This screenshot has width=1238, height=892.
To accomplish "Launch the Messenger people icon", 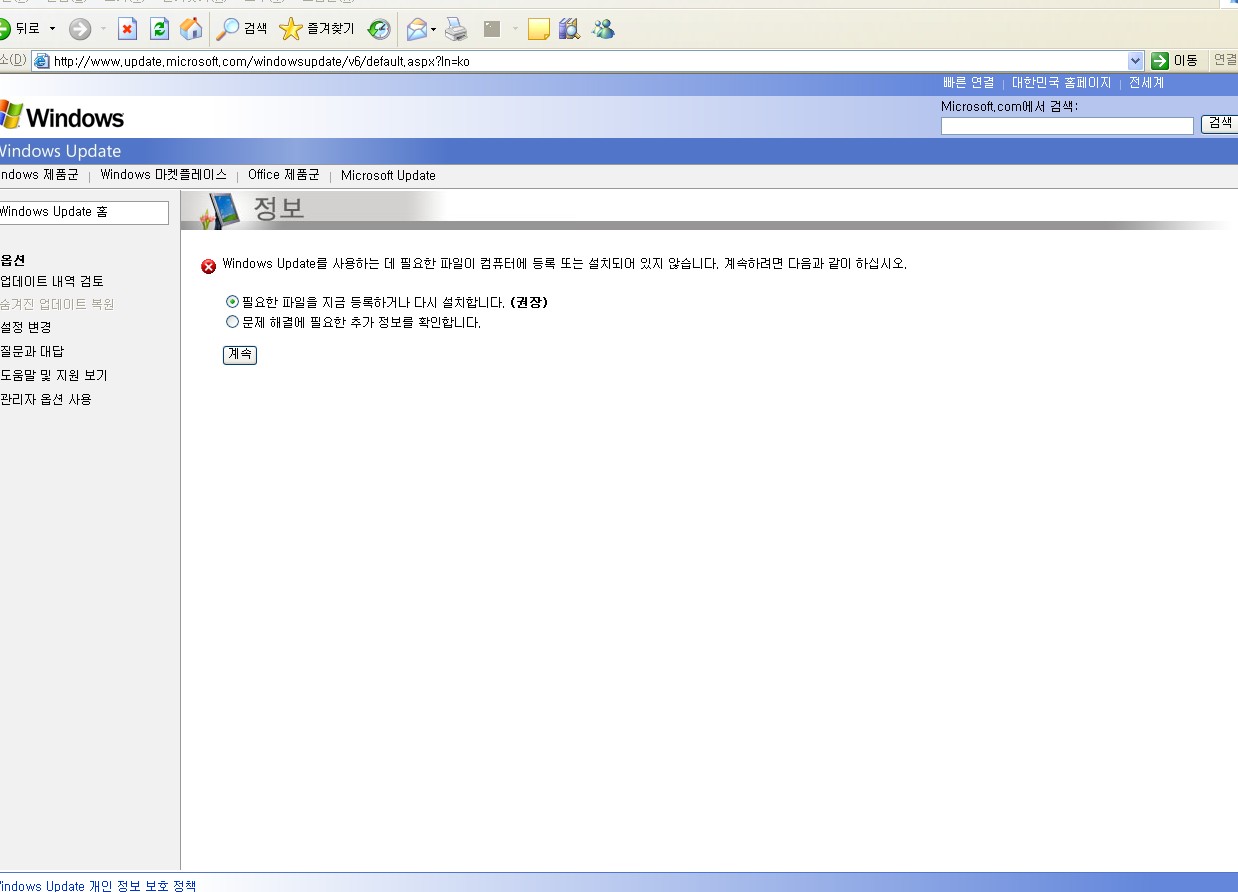I will tap(603, 29).
